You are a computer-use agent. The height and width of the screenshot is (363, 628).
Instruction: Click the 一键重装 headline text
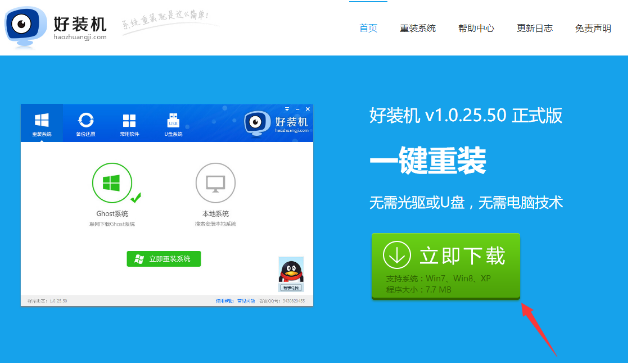428,160
